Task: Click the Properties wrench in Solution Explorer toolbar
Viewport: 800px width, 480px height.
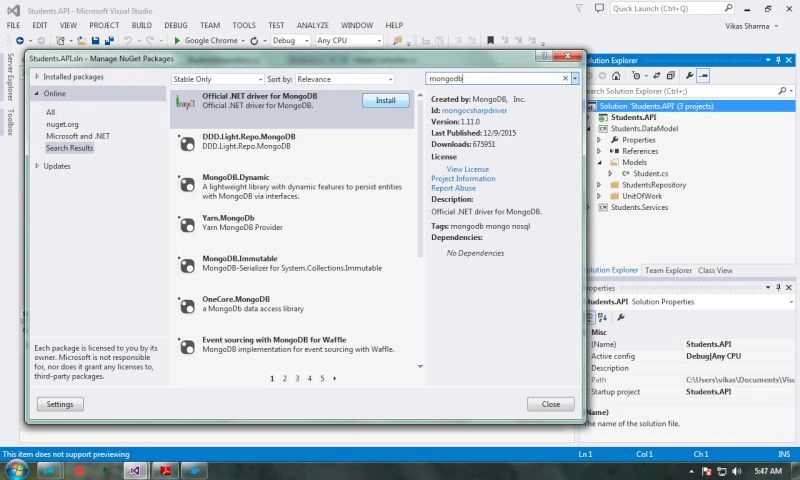Action: [x=689, y=75]
